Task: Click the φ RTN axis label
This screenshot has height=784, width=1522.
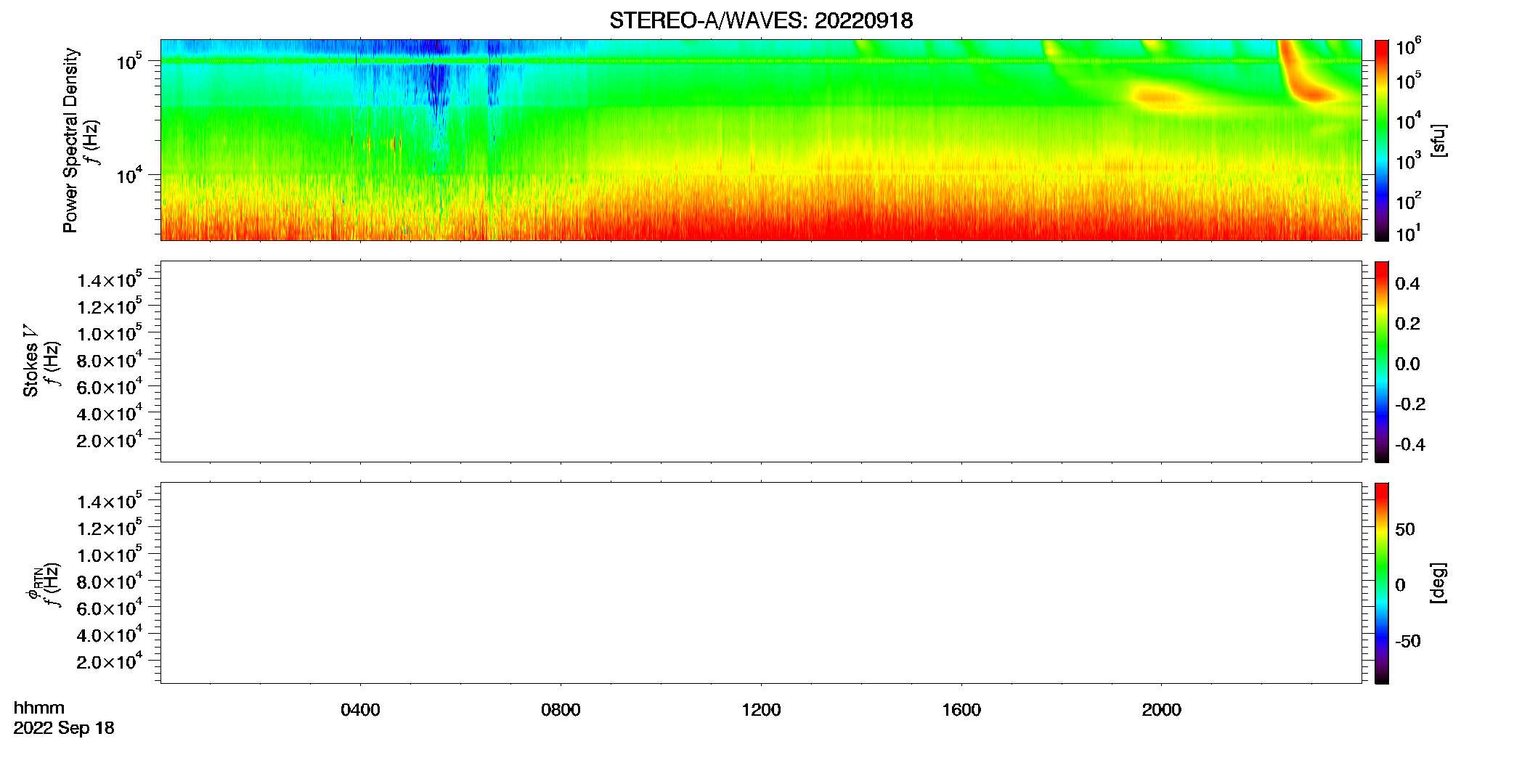Action: pos(33,583)
